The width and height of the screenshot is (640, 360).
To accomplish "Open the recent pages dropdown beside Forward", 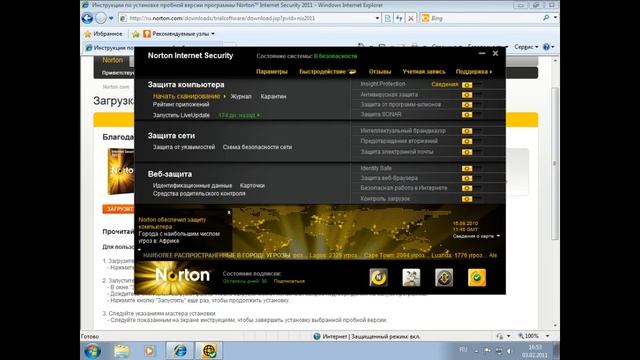I will pos(111,18).
